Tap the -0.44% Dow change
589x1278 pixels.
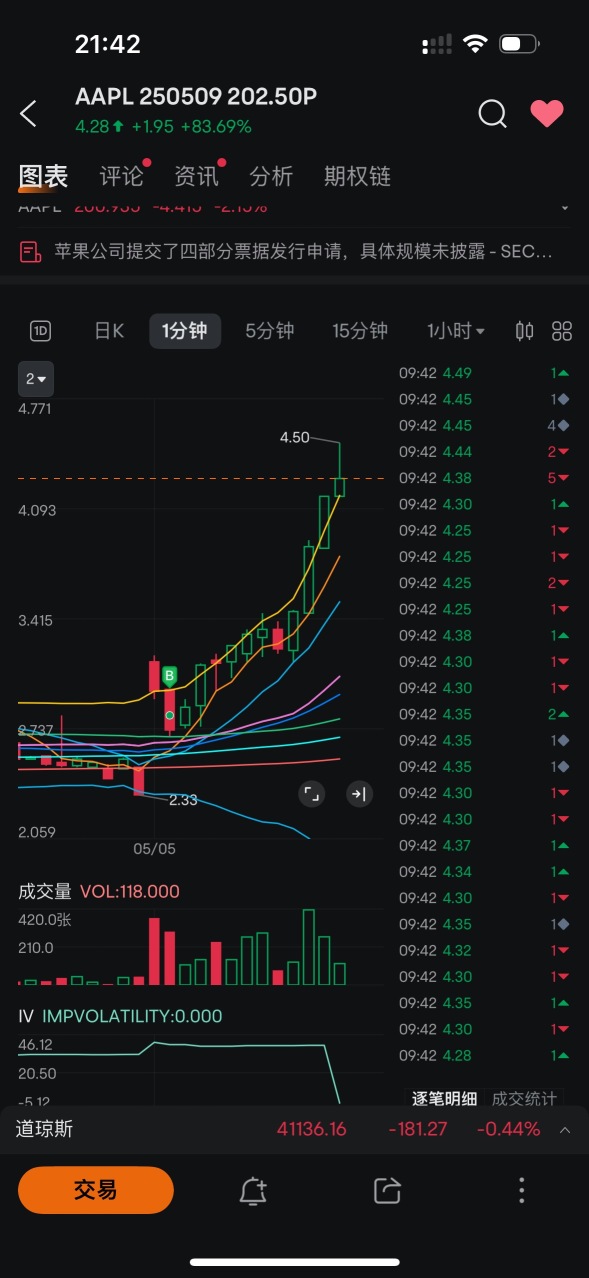click(x=508, y=1129)
